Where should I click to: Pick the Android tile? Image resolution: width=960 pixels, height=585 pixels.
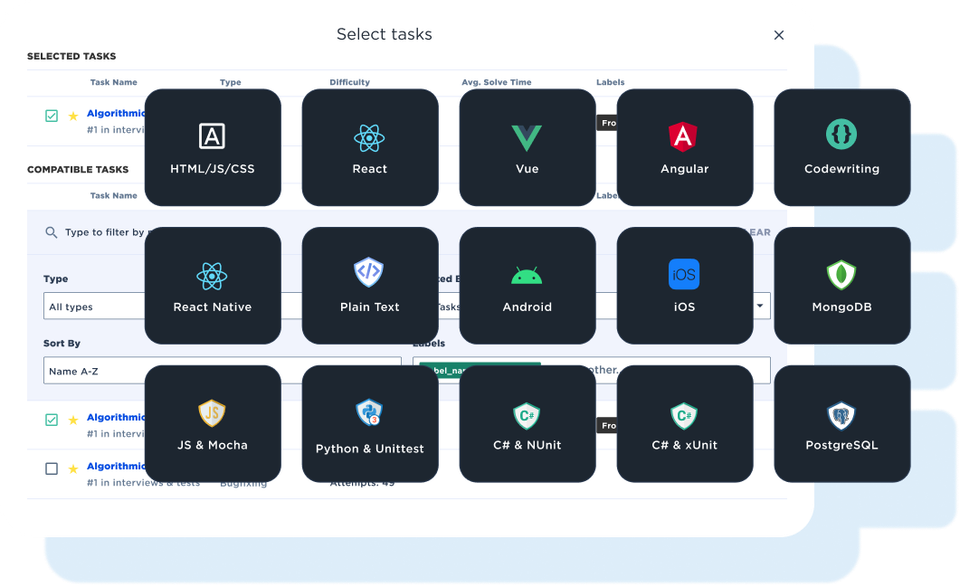click(x=527, y=285)
